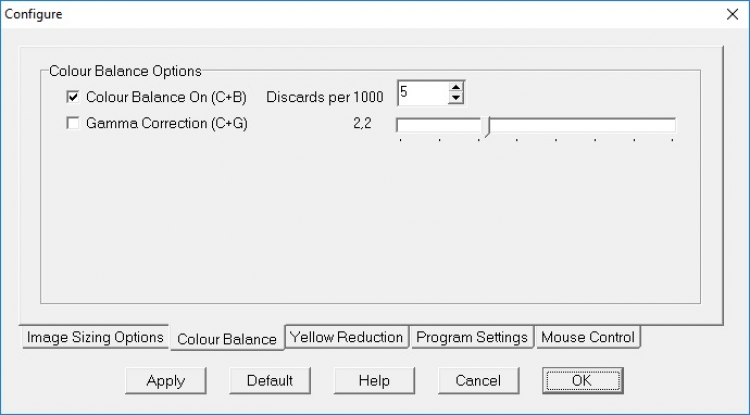The height and width of the screenshot is (415, 750).
Task: Reset settings with the Default button
Action: pos(269,380)
